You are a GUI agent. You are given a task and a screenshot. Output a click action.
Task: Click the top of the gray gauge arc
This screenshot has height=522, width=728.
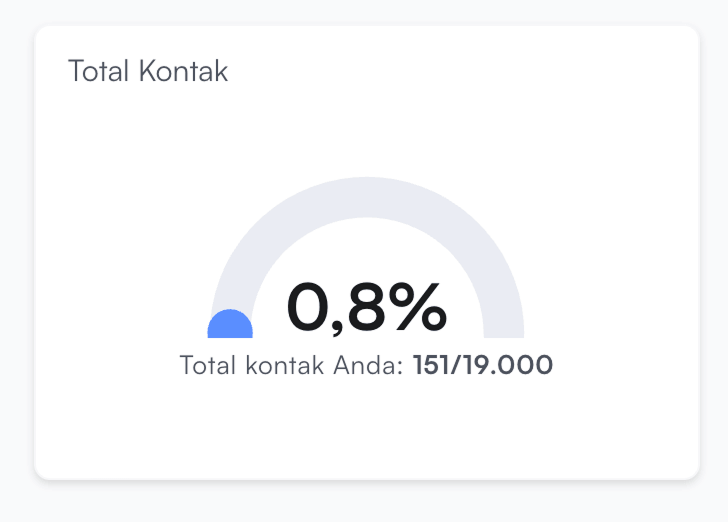click(367, 197)
